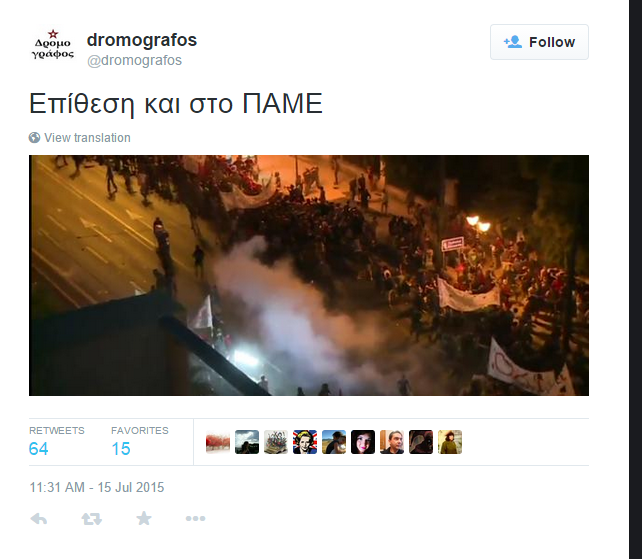Click the View translation link

[x=87, y=138]
